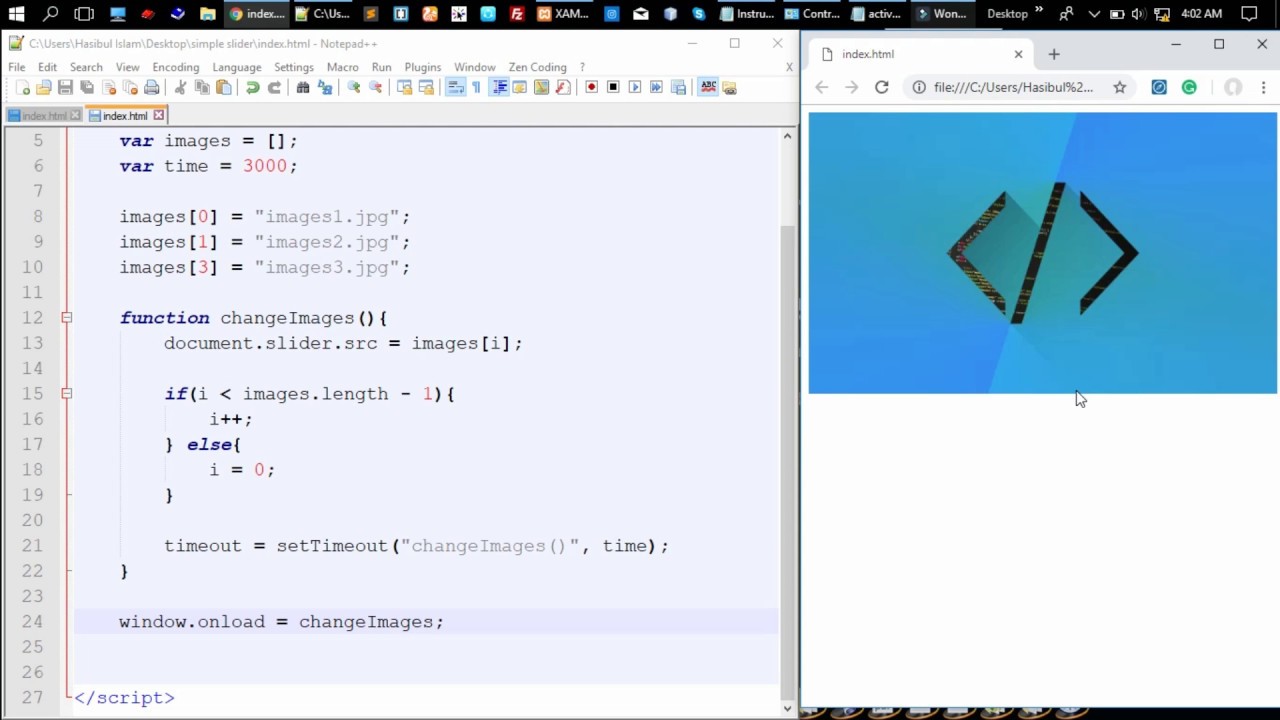
Task: Toggle word wrap in Notepad++
Action: (x=455, y=88)
